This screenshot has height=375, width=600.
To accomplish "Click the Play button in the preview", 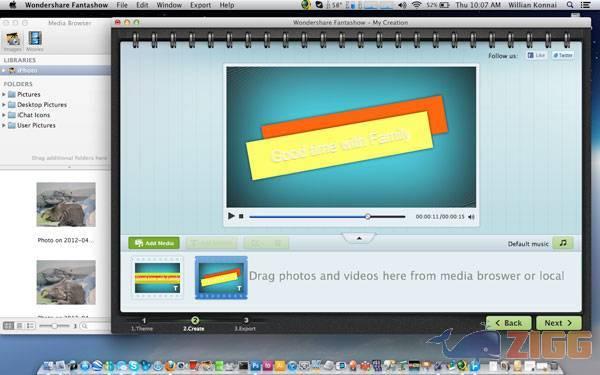I will [x=231, y=216].
